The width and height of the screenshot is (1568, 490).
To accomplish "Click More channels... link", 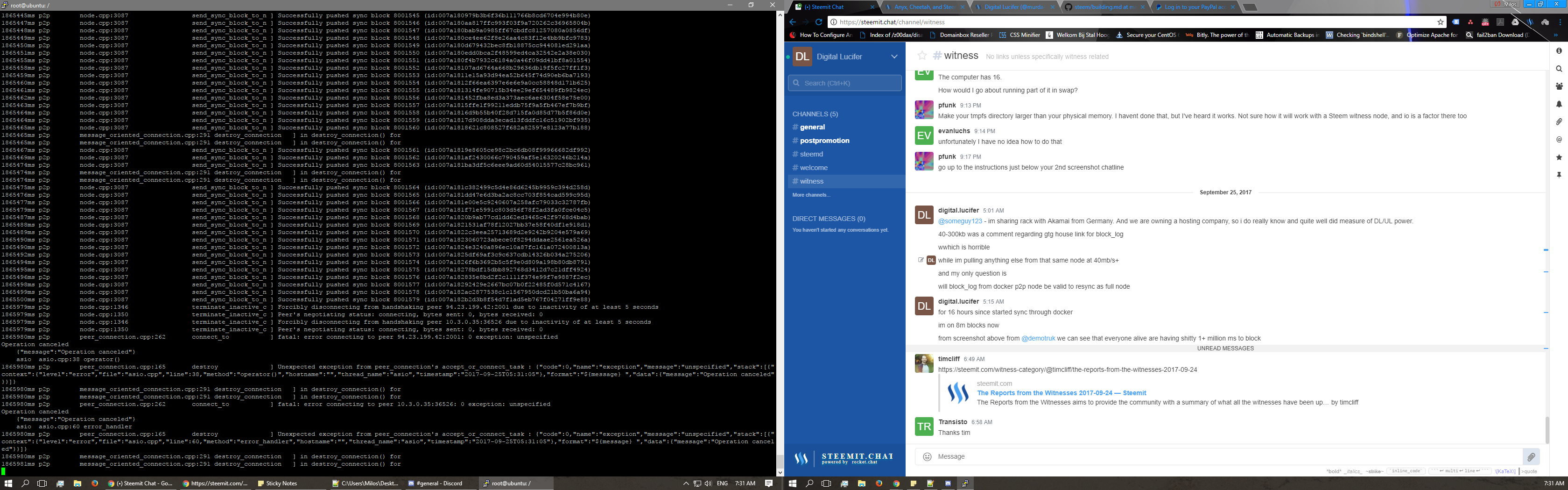I will tap(811, 195).
